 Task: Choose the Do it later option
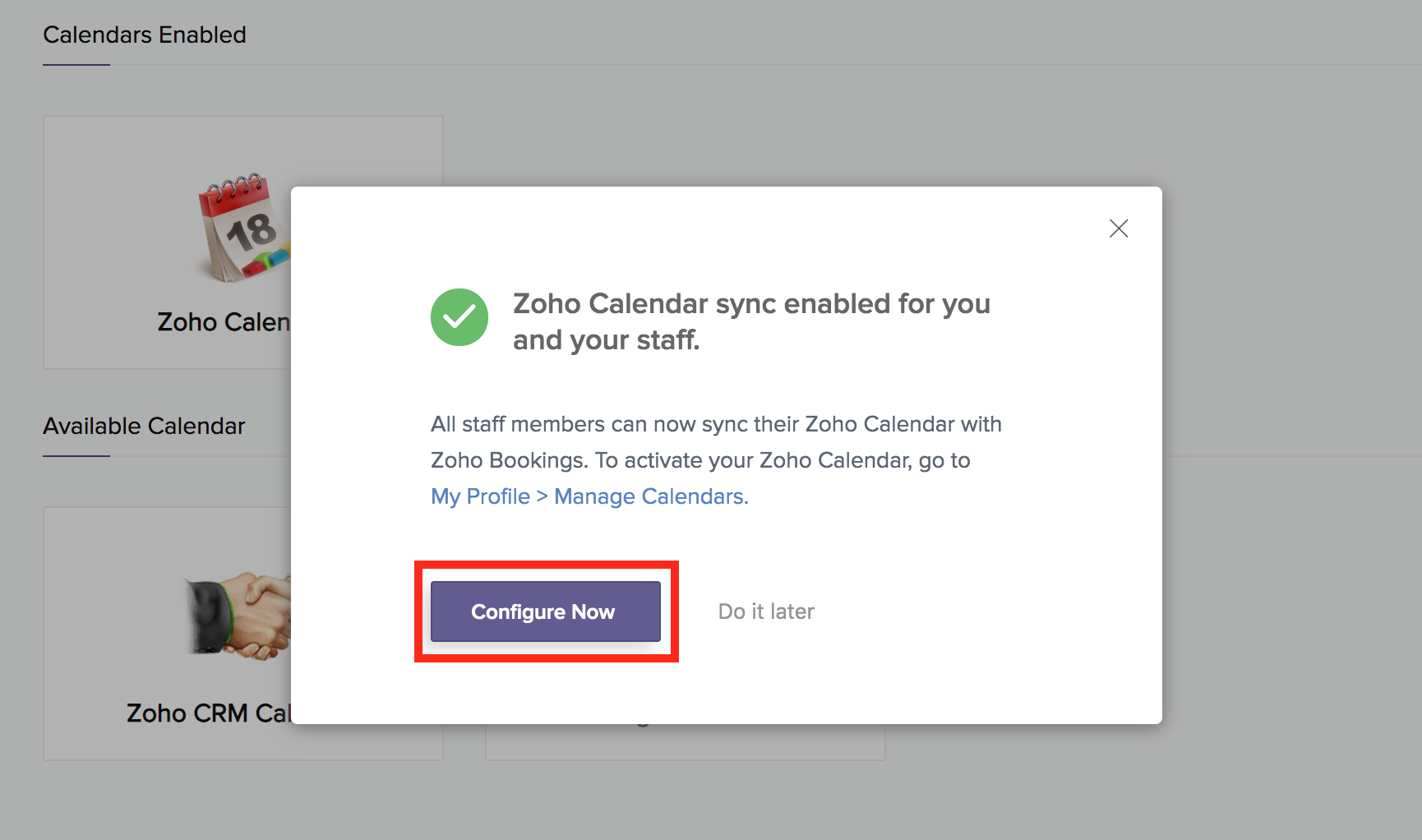[765, 612]
